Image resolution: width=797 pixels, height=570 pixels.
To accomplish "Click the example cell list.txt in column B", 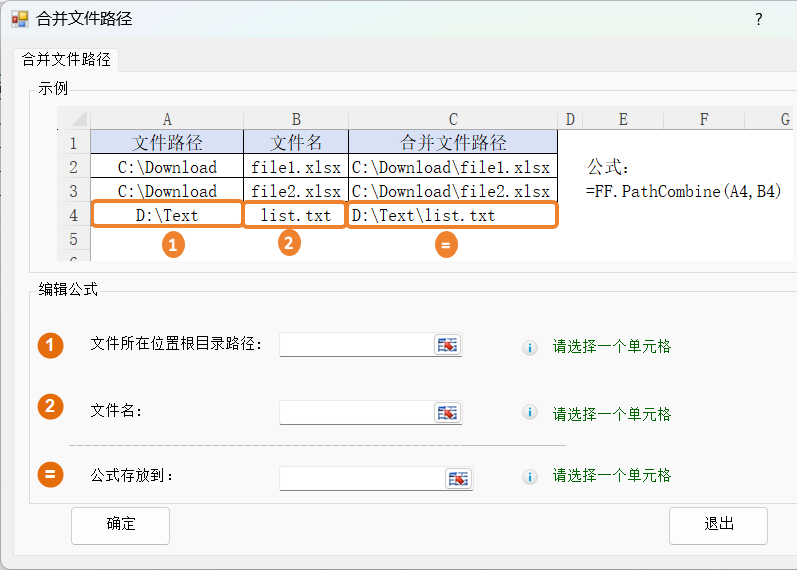I will [x=295, y=215].
